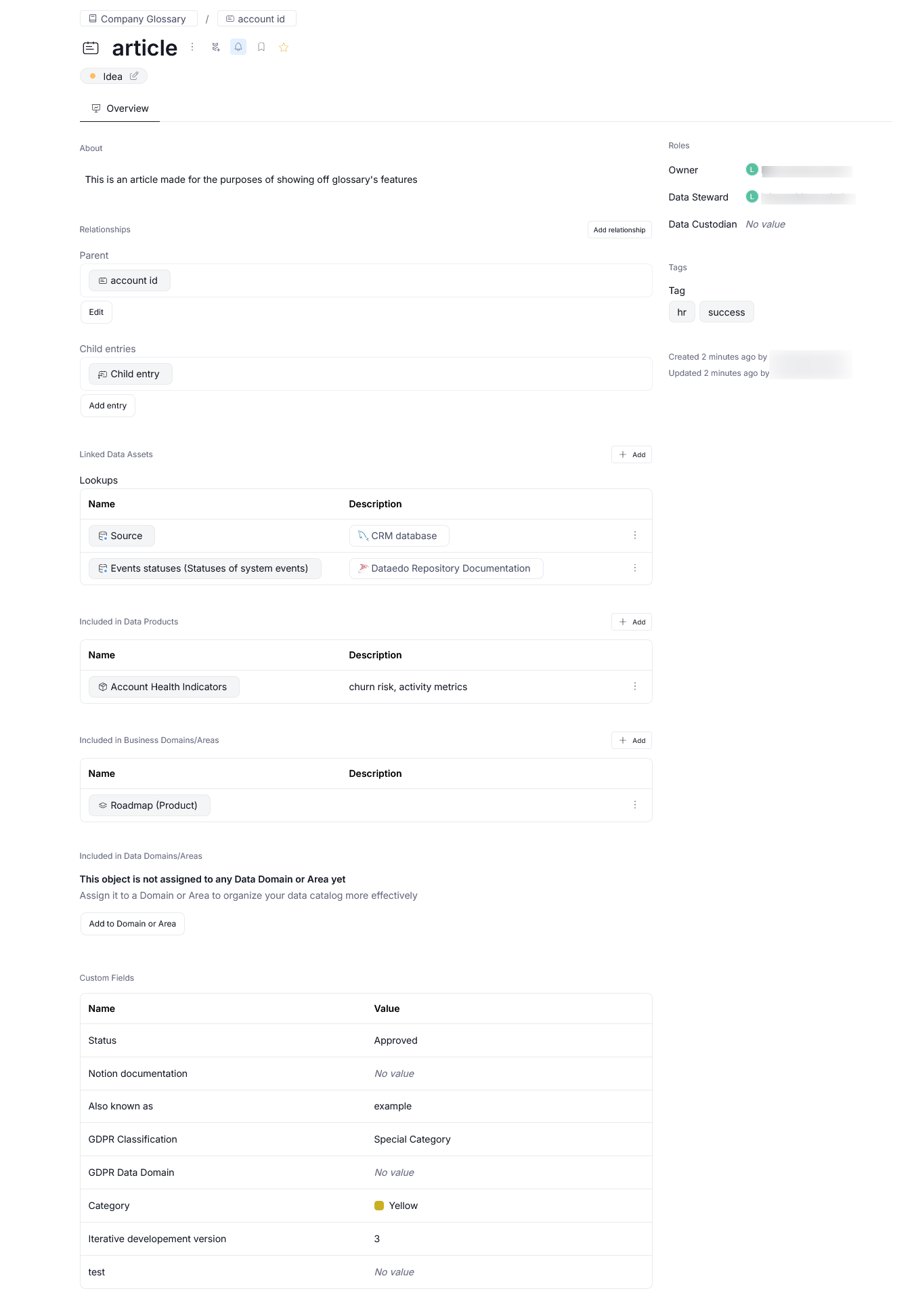The height and width of the screenshot is (1316, 914).
Task: Toggle the notification bell for this article
Action: point(238,47)
